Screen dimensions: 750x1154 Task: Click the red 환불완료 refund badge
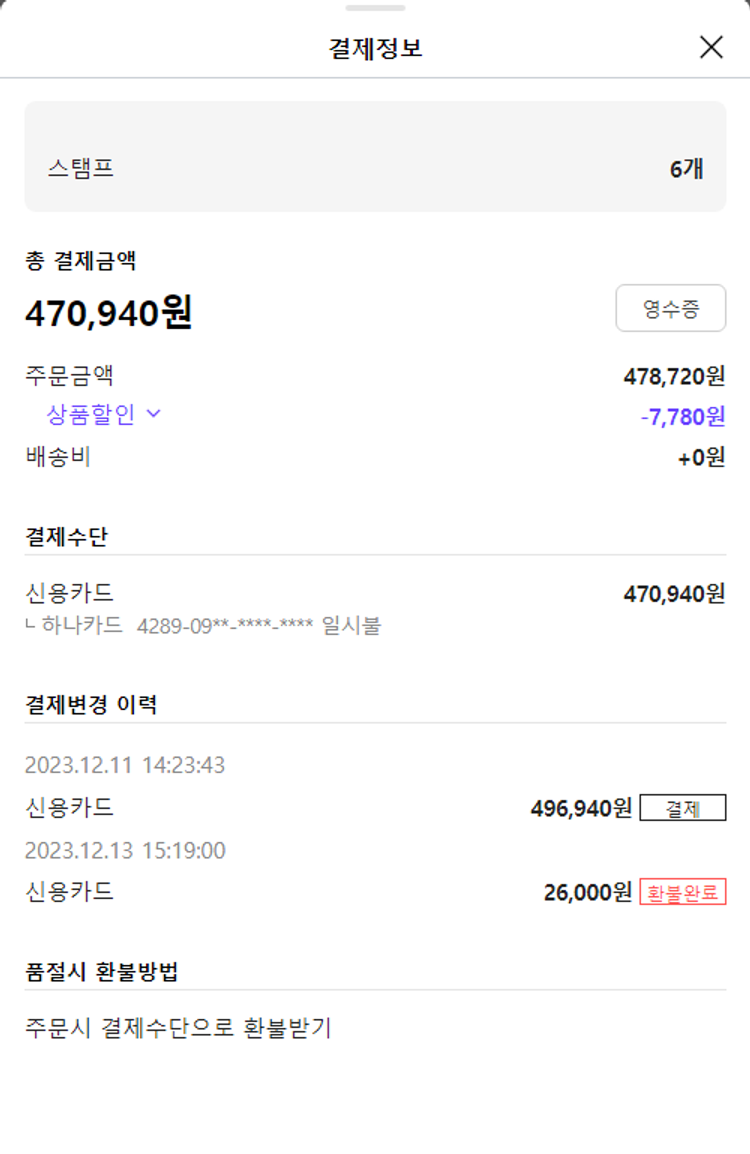coord(683,892)
